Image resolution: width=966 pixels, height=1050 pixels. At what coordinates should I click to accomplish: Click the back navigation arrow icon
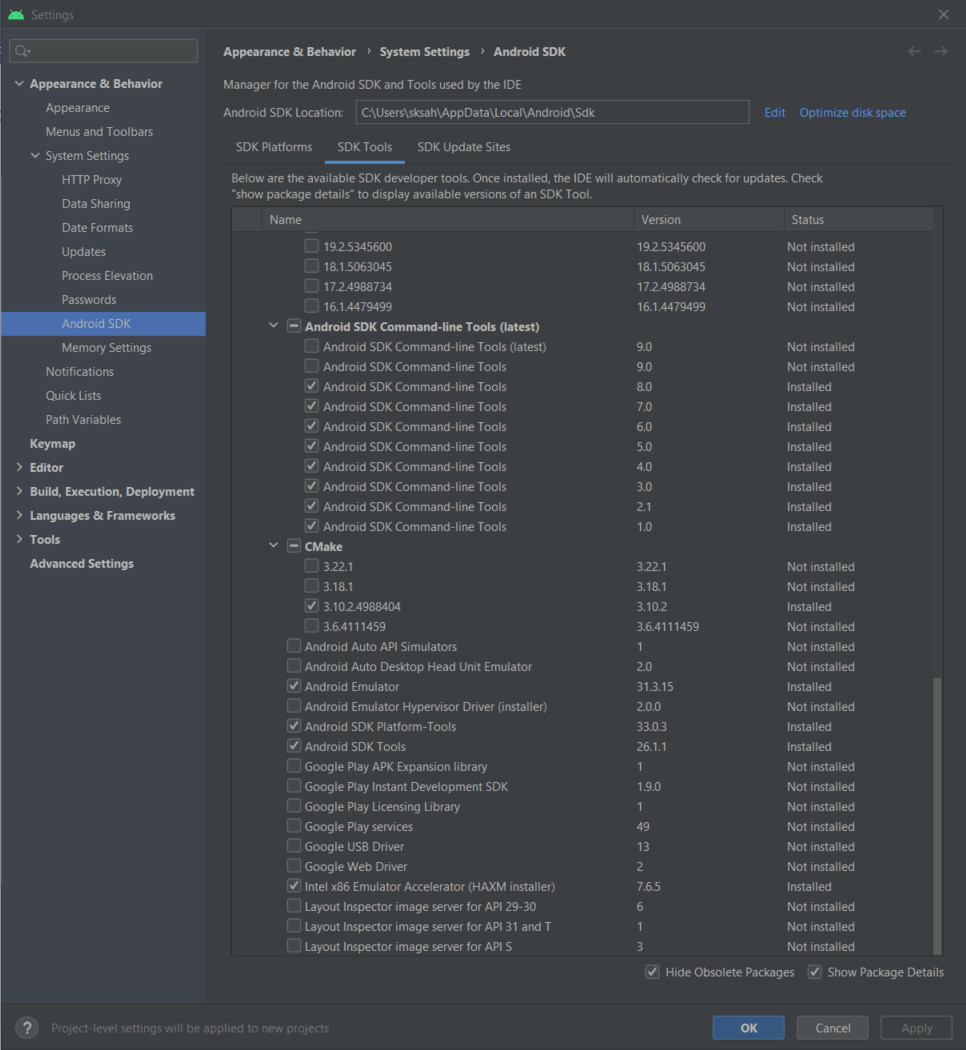(x=914, y=52)
